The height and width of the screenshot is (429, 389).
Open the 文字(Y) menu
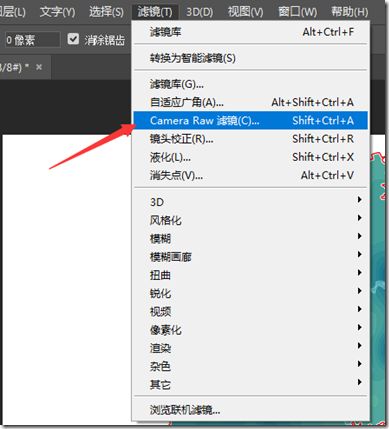57,12
